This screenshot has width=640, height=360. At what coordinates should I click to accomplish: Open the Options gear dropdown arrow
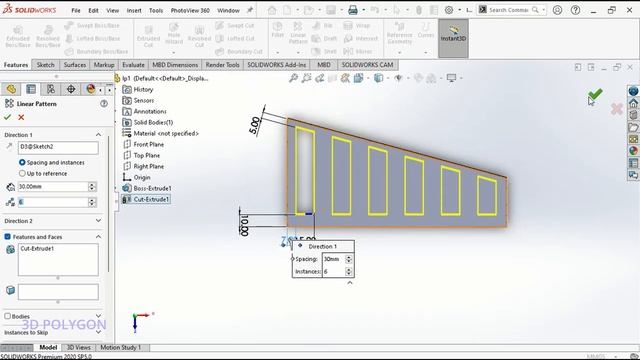coord(460,10)
